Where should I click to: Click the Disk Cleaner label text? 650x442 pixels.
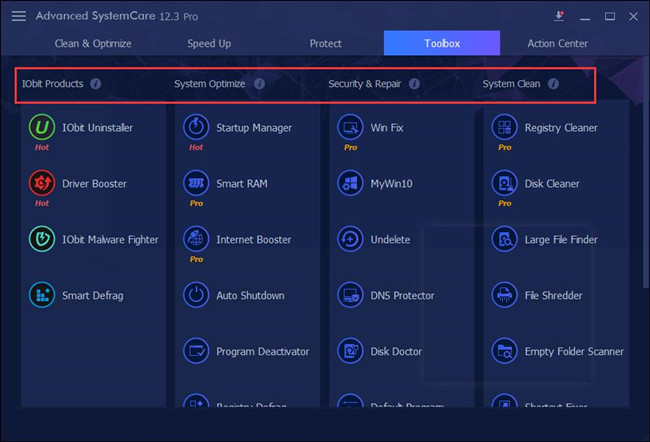tap(552, 184)
